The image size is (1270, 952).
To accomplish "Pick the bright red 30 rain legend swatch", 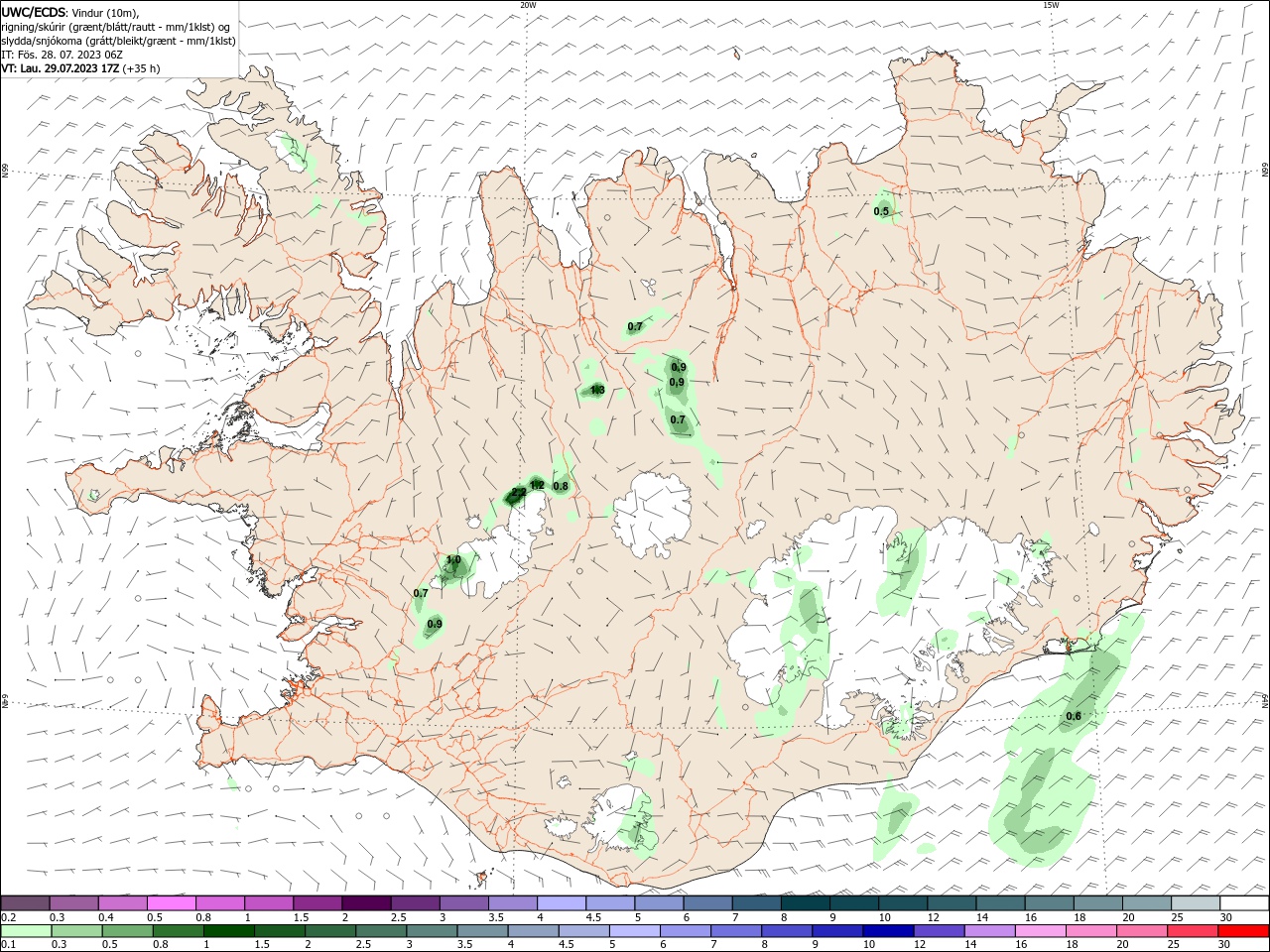I will [1242, 931].
